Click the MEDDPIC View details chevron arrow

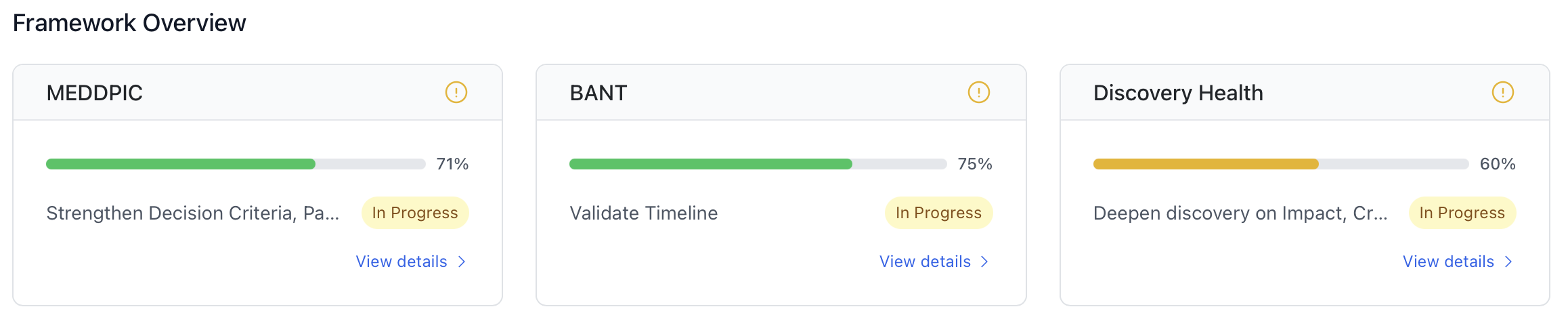[x=462, y=262]
